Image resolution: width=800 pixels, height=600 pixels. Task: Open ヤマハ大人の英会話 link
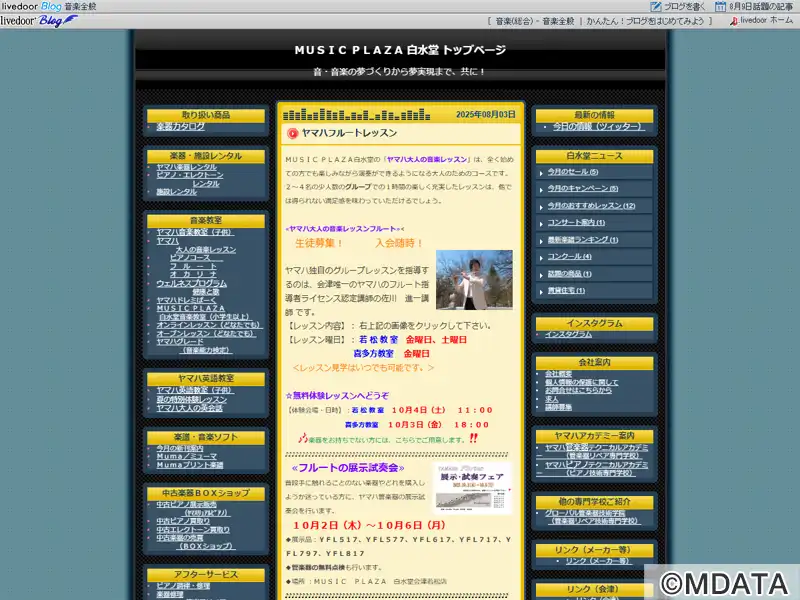(190, 408)
